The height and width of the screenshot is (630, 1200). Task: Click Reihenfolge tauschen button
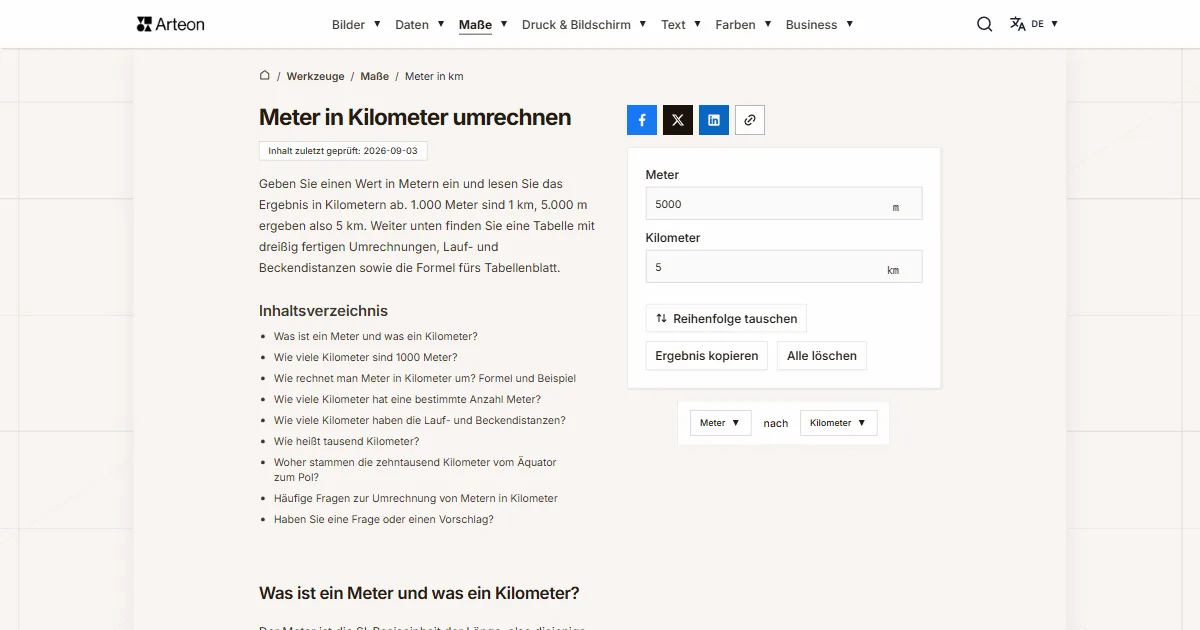pos(726,319)
